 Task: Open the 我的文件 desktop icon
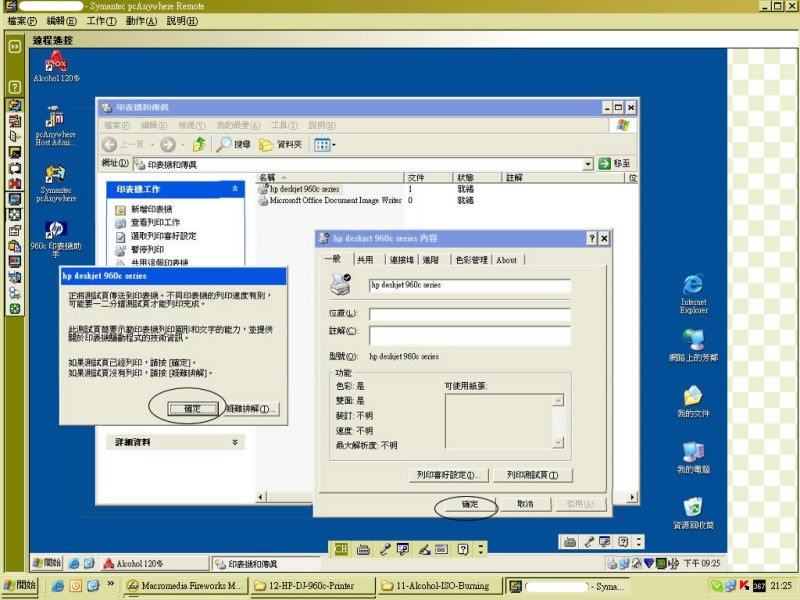coord(693,402)
